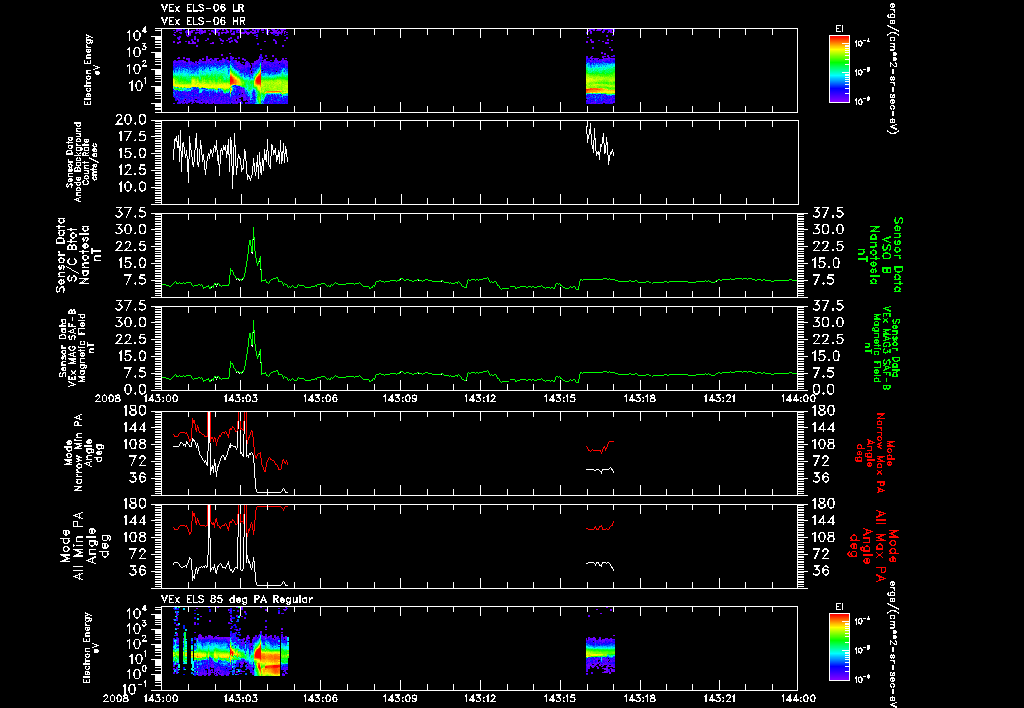
Task: Select the 'VEx ELS 85 deg PA Regular' title
Action: 237,599
